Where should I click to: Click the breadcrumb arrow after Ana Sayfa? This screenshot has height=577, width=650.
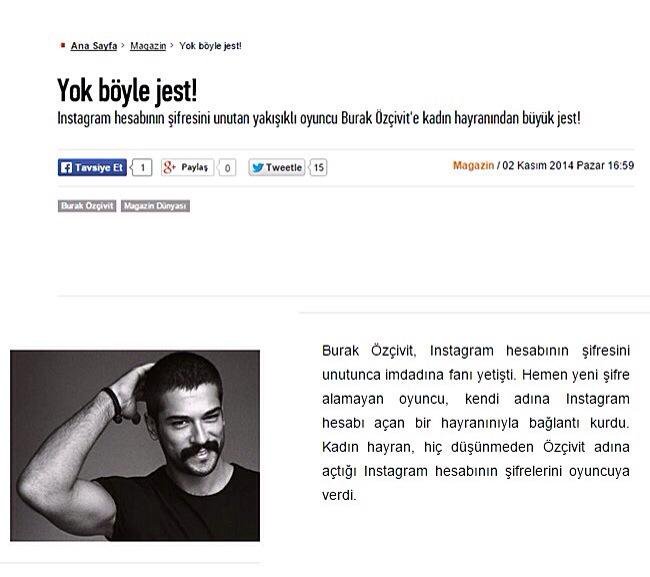tap(123, 45)
